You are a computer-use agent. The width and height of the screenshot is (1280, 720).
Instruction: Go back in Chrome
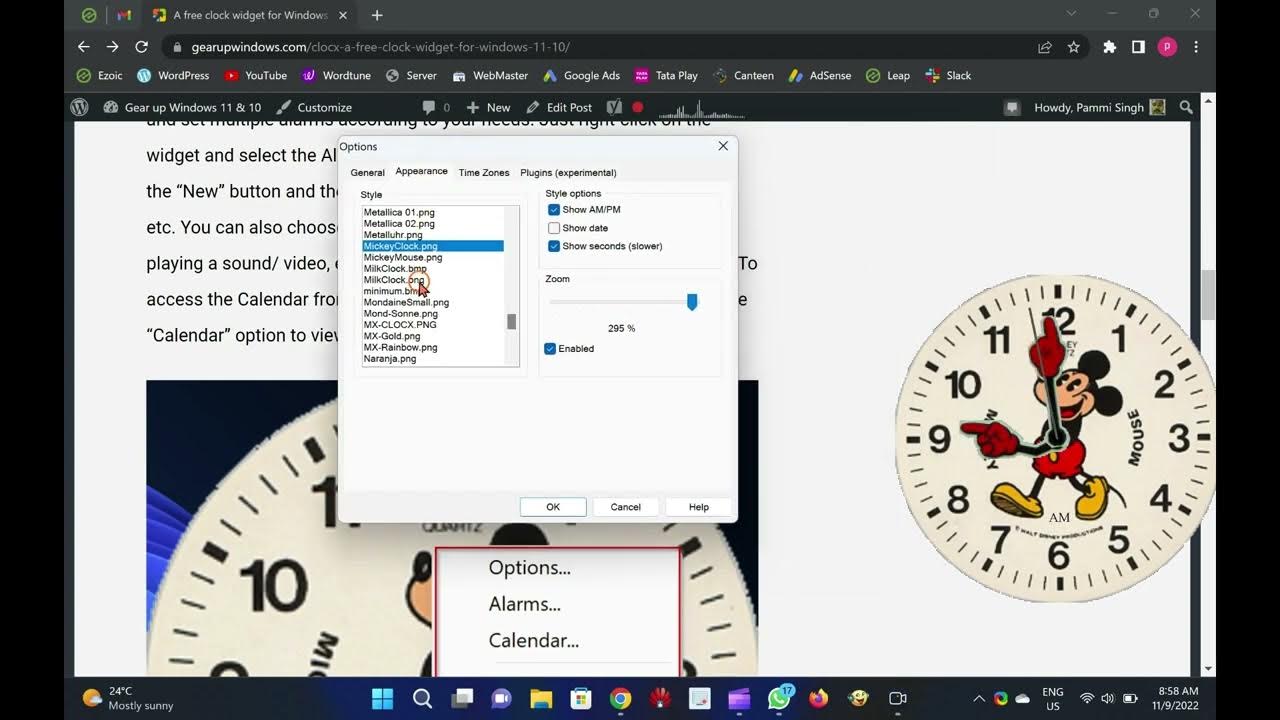click(84, 47)
